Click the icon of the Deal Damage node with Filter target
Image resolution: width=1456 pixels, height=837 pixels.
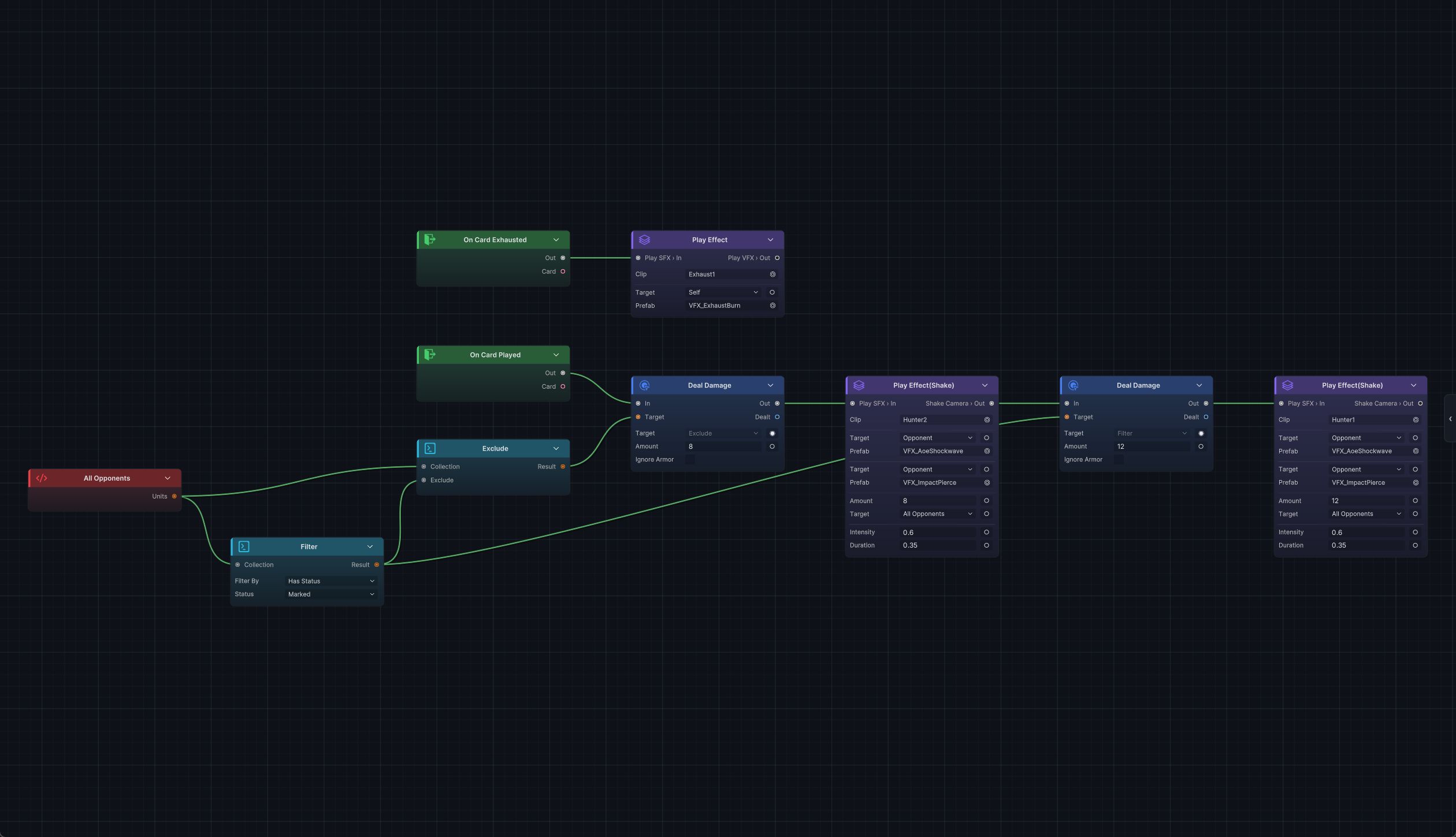coord(1073,385)
